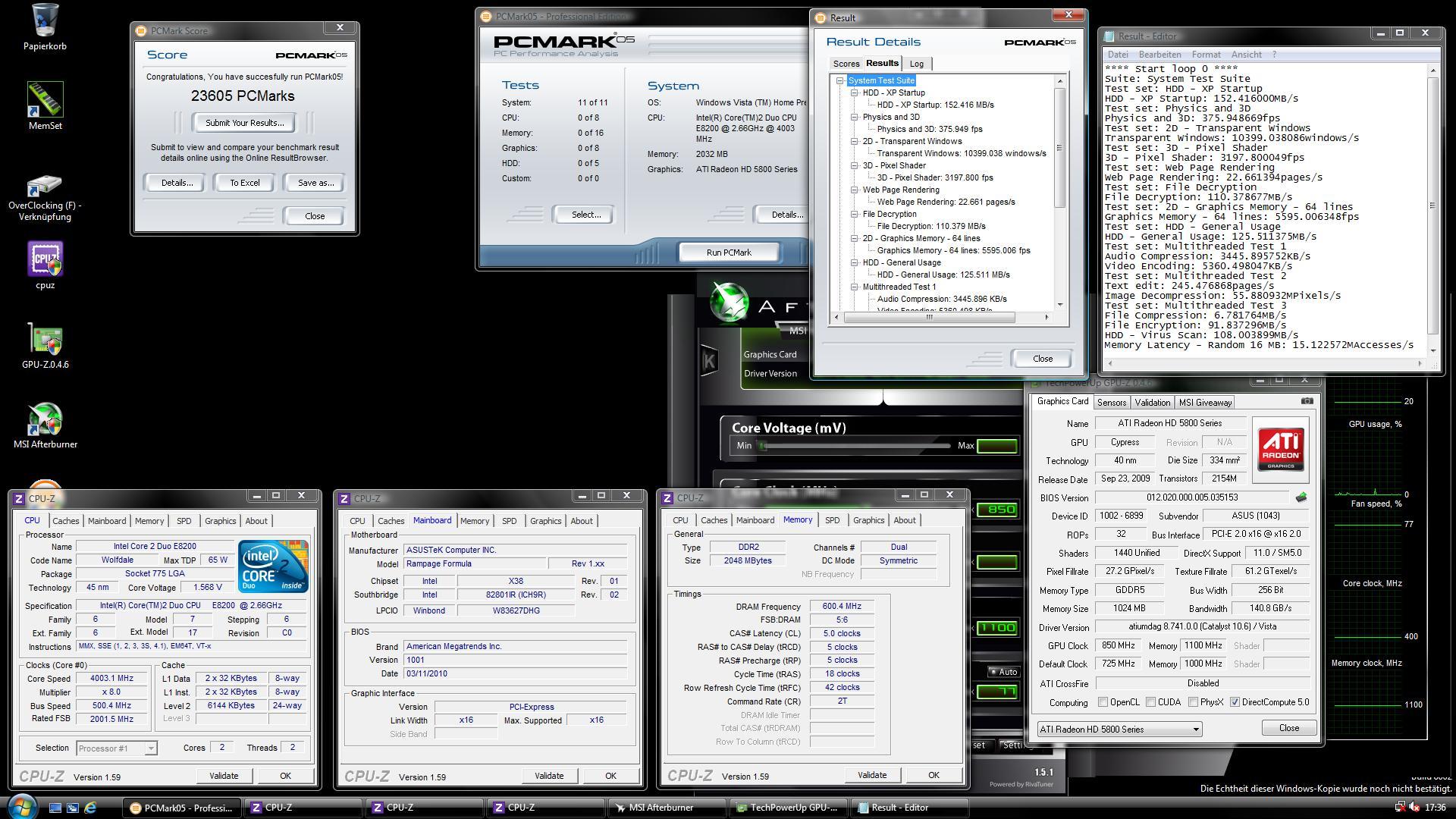Image resolution: width=1456 pixels, height=819 pixels.
Task: Click the Core Voltage slider track in Afterburner
Action: (856, 446)
